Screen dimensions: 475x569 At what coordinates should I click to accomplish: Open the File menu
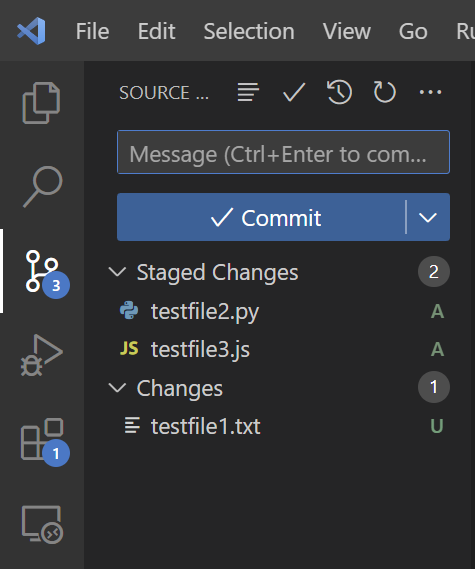(92, 31)
